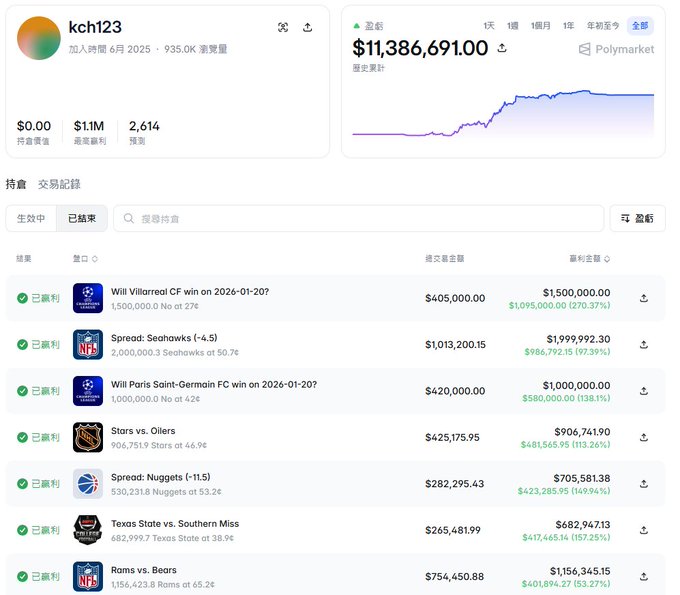Share the Paris Saint-Germain position
The image size is (680, 595).
(644, 391)
